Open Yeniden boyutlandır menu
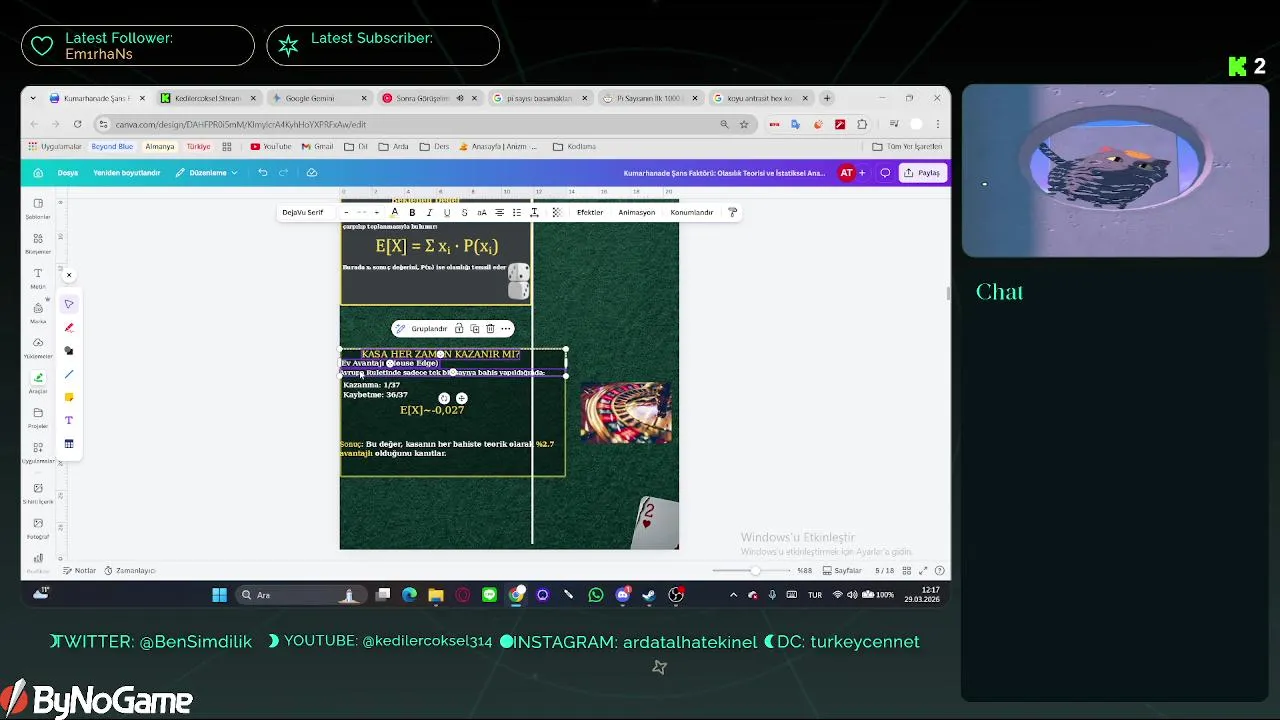1280x720 pixels. coord(127,173)
